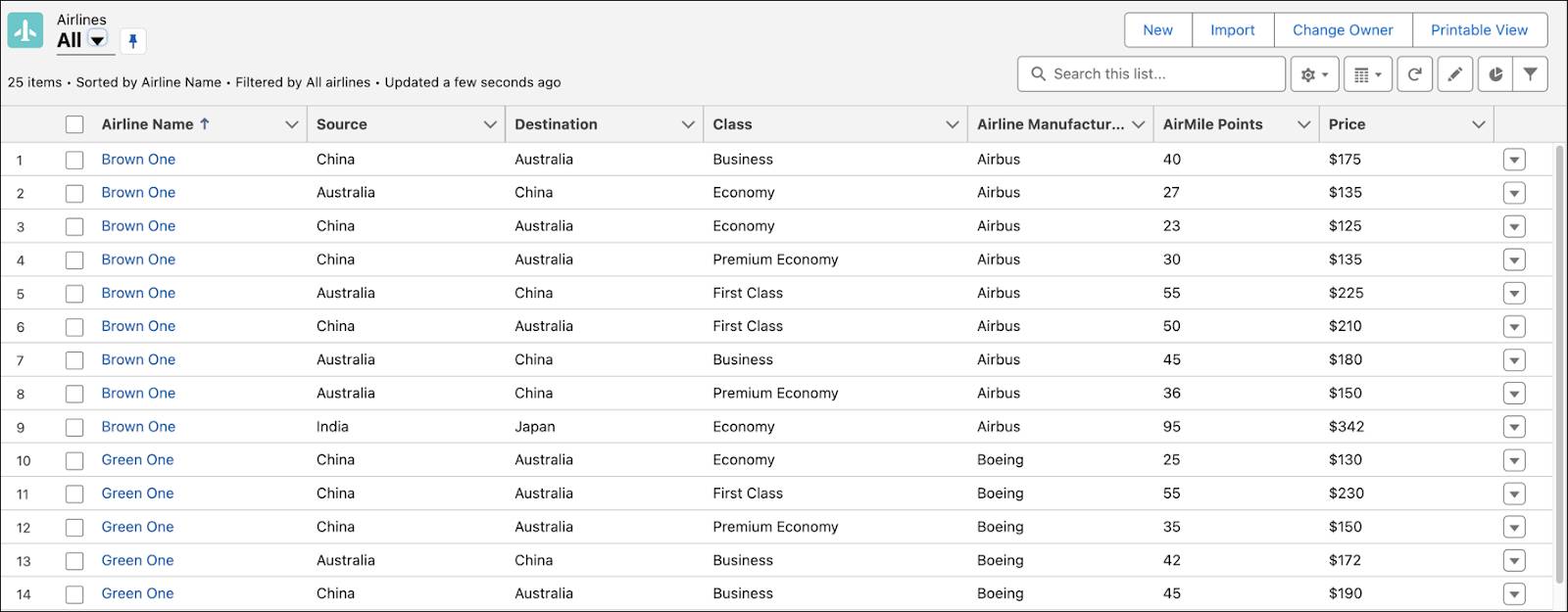
Task: Click the pencil edit list icon
Action: [x=1455, y=74]
